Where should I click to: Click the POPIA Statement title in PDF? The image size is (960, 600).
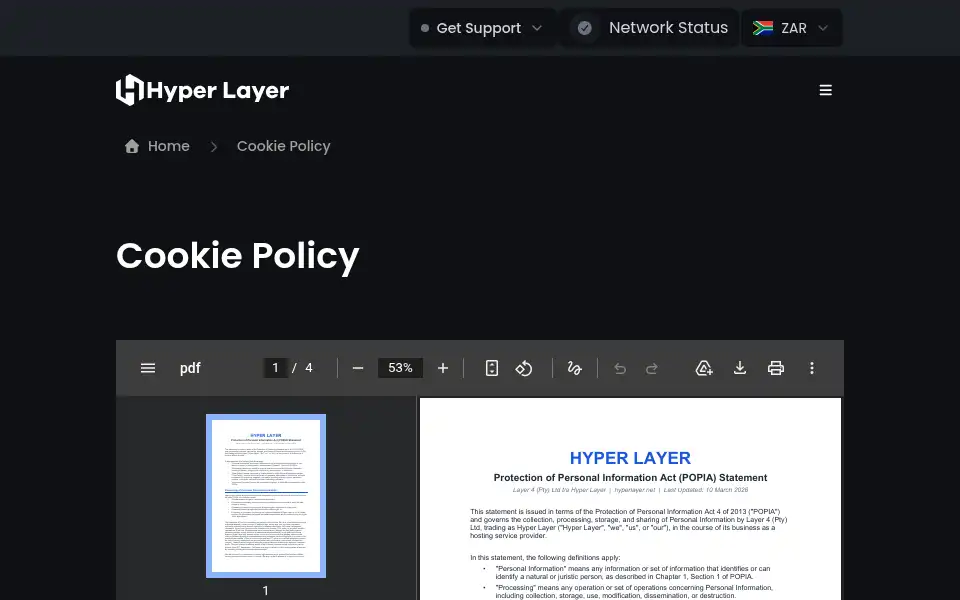pos(630,478)
